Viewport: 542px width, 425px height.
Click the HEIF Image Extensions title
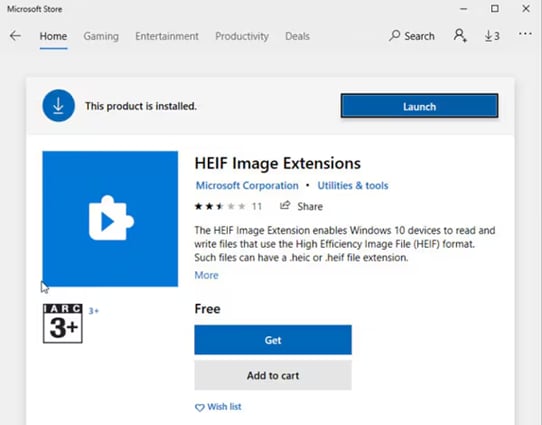[278, 163]
